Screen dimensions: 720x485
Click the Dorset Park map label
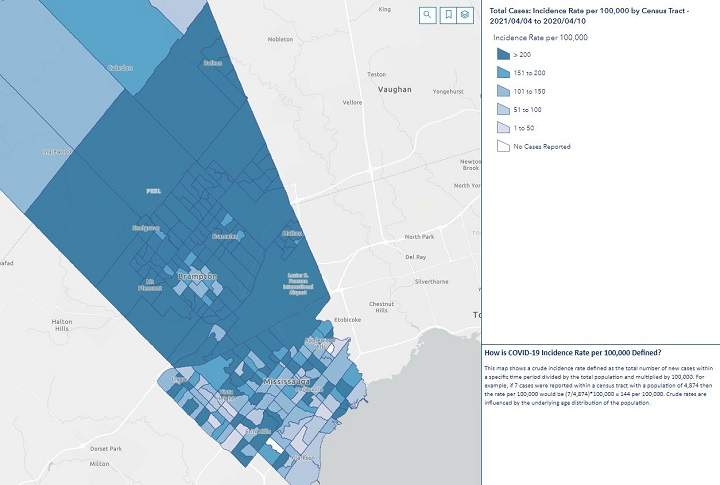106,449
